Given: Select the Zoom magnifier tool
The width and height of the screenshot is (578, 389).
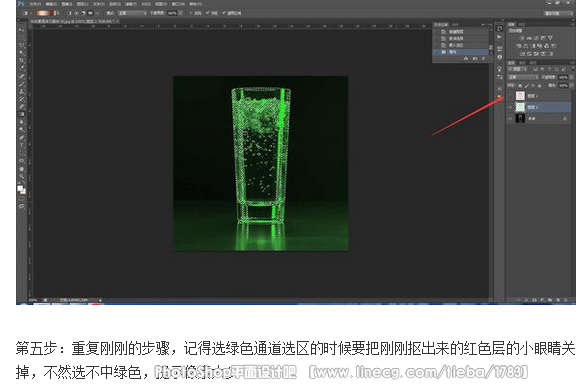Looking at the screenshot, I should [x=21, y=176].
